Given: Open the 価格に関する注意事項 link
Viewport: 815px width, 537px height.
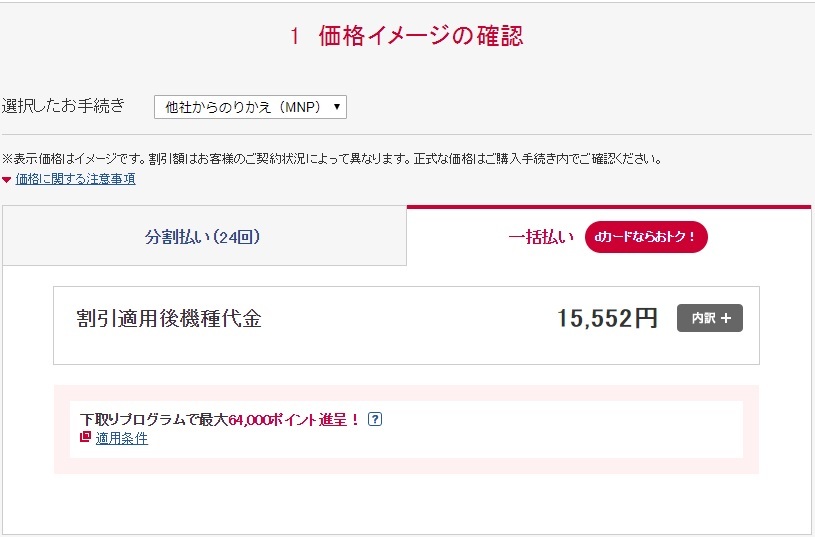Looking at the screenshot, I should click(x=75, y=179).
